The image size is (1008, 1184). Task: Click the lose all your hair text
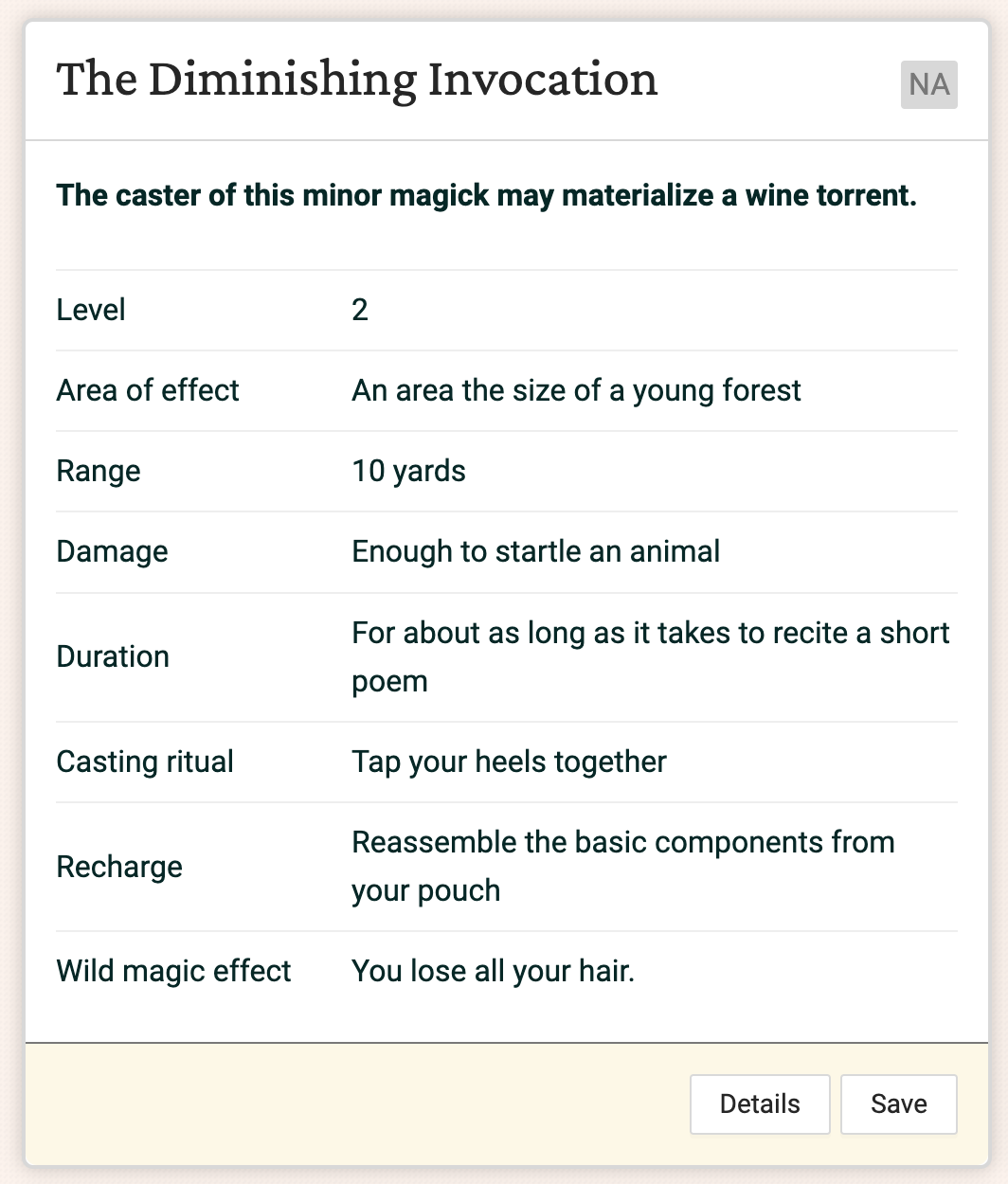point(494,970)
